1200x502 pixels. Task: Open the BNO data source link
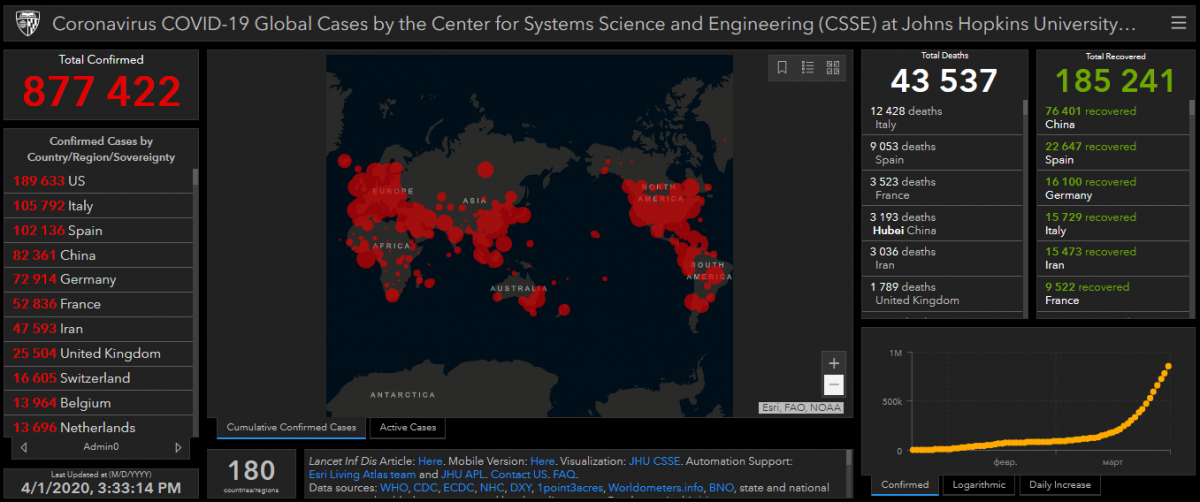pos(721,487)
